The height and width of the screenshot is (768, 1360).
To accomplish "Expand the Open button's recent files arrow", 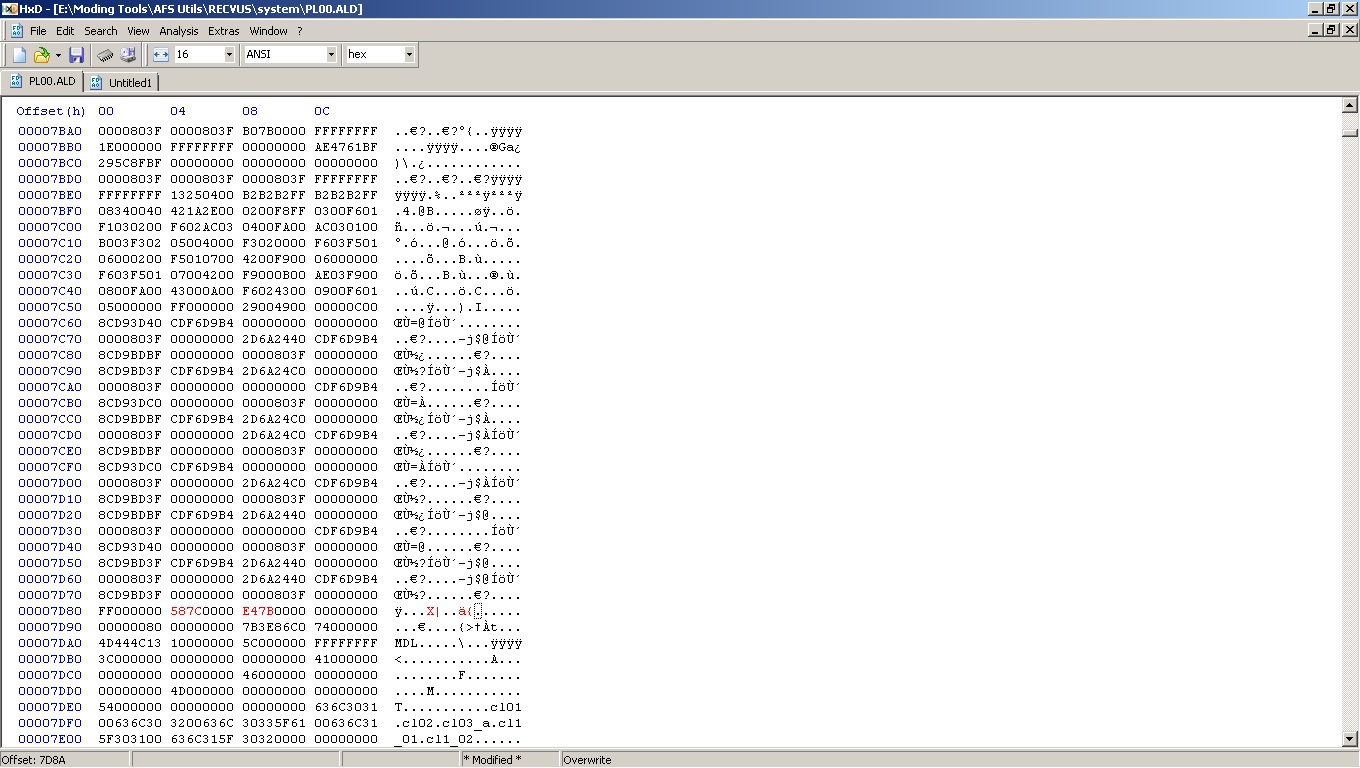I will tap(58, 55).
